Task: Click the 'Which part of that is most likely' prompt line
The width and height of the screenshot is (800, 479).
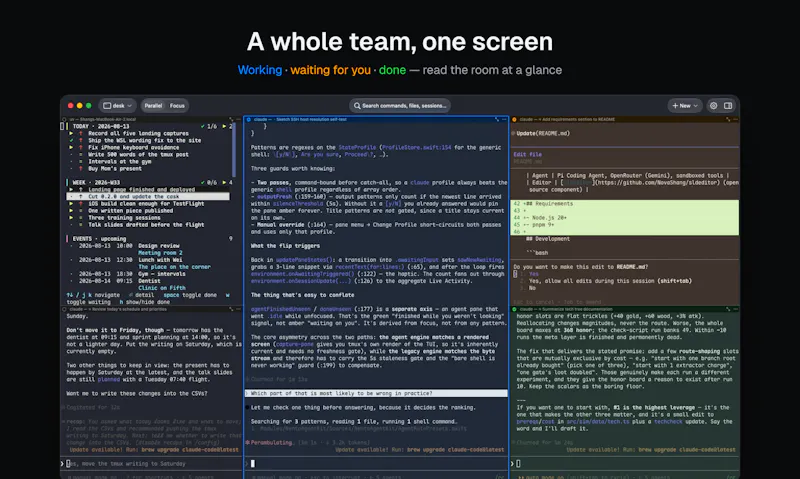Action: (377, 393)
